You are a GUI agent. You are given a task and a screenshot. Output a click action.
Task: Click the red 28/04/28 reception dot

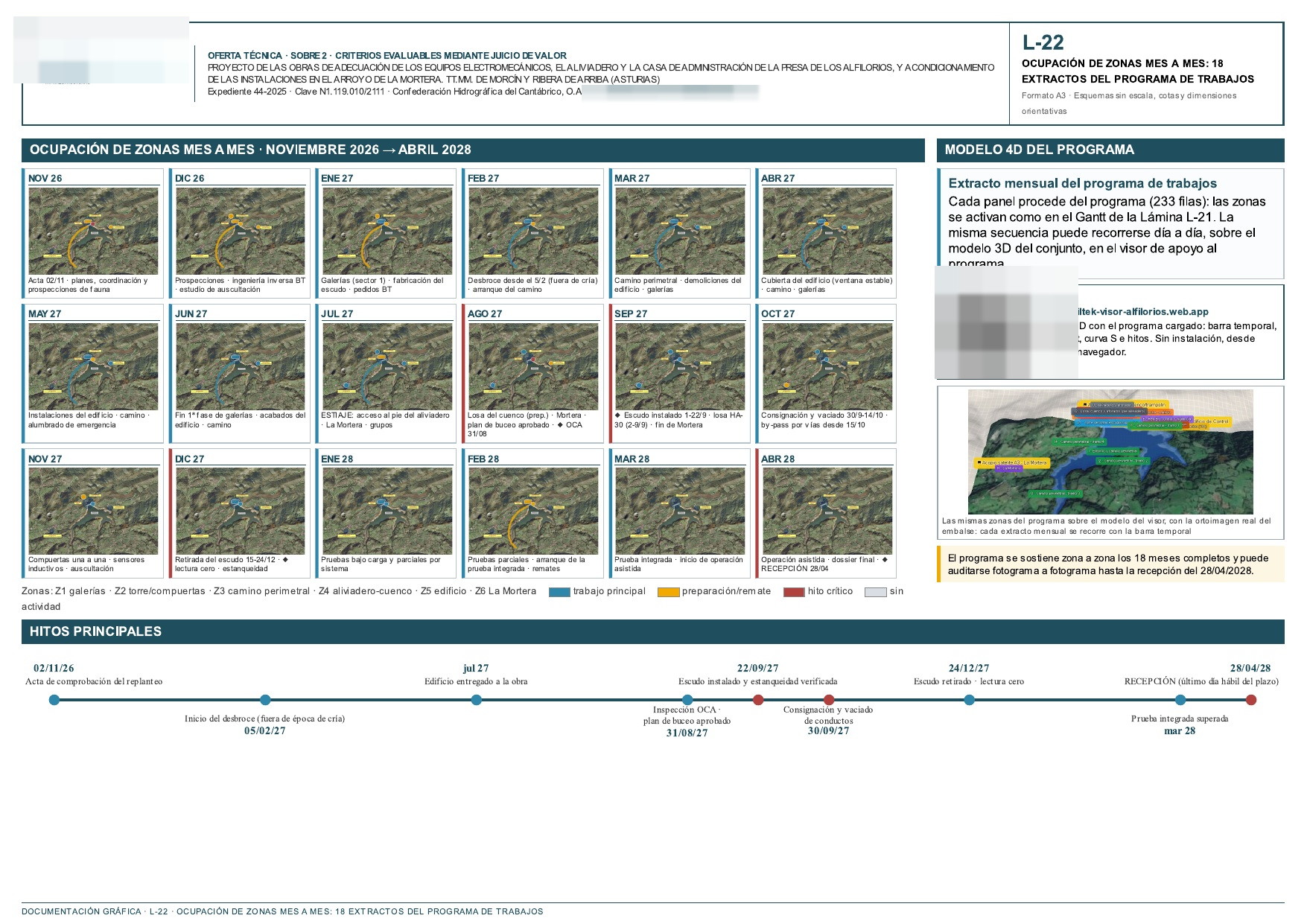(1251, 700)
